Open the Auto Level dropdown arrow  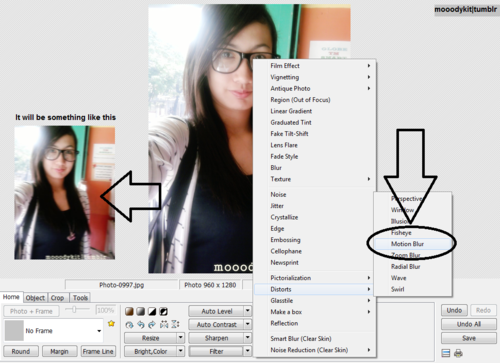(248, 311)
